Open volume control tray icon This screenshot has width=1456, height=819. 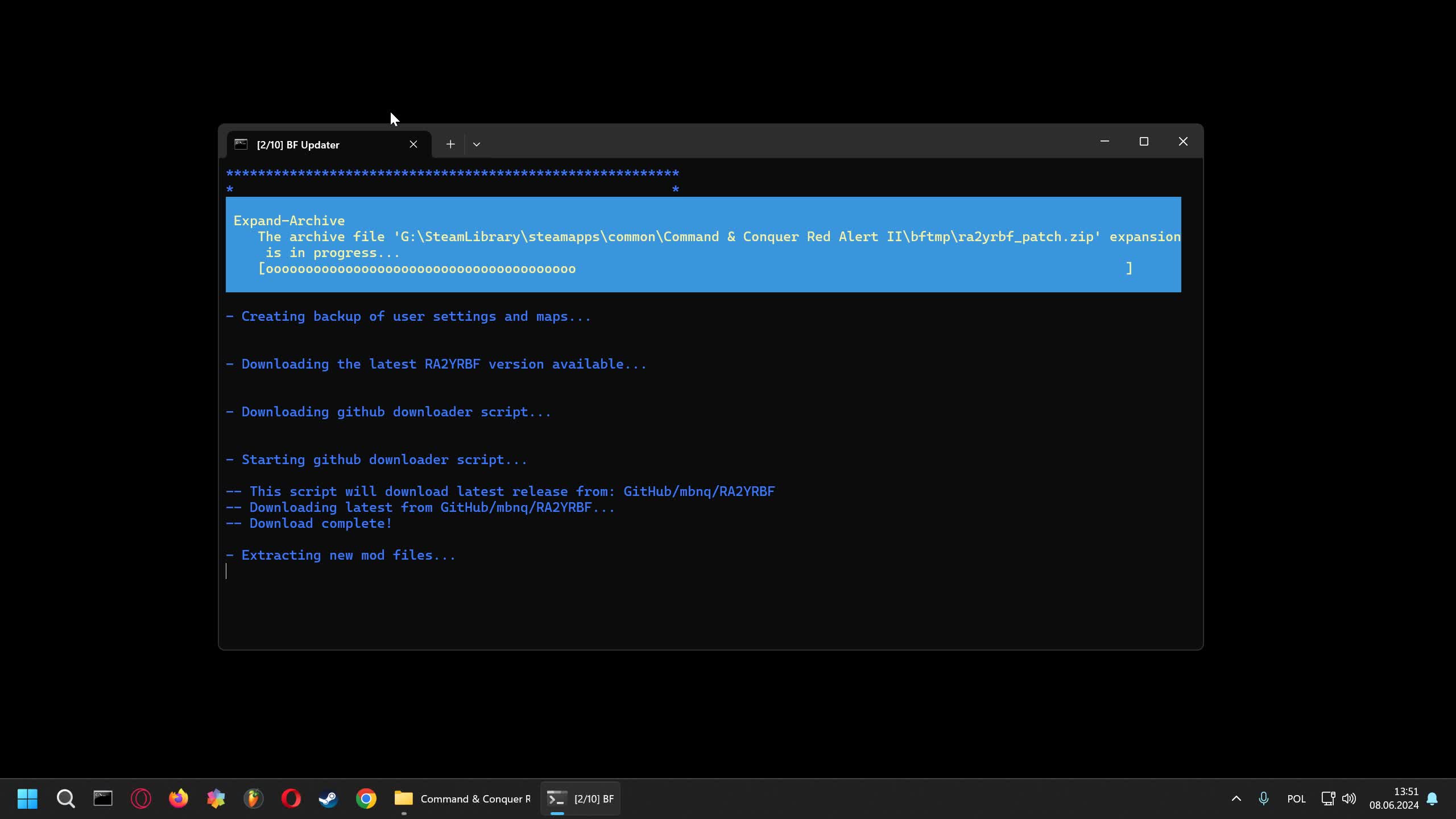pyautogui.click(x=1349, y=799)
